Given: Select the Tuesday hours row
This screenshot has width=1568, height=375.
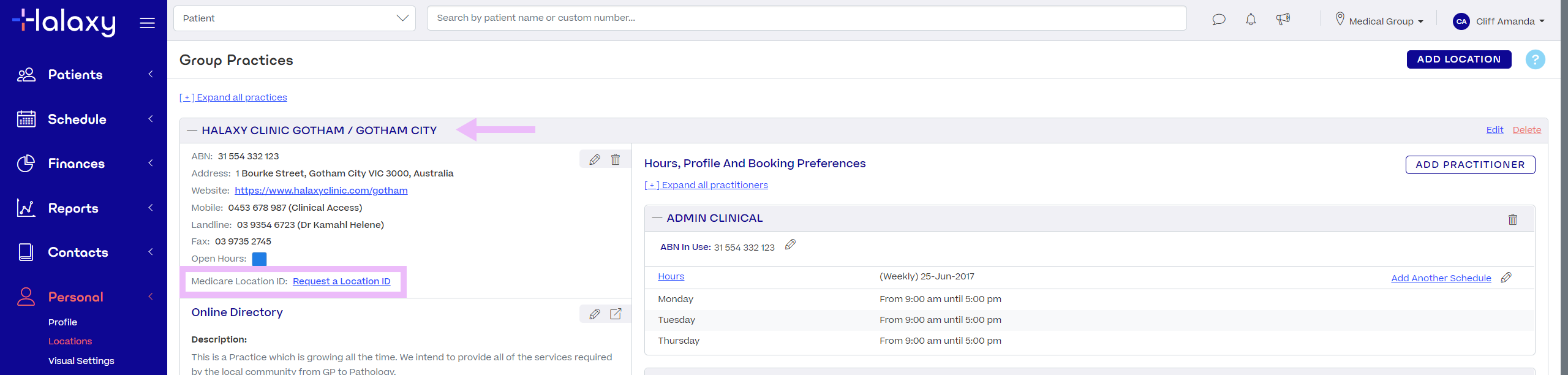Looking at the screenshot, I should pyautogui.click(x=1090, y=320).
